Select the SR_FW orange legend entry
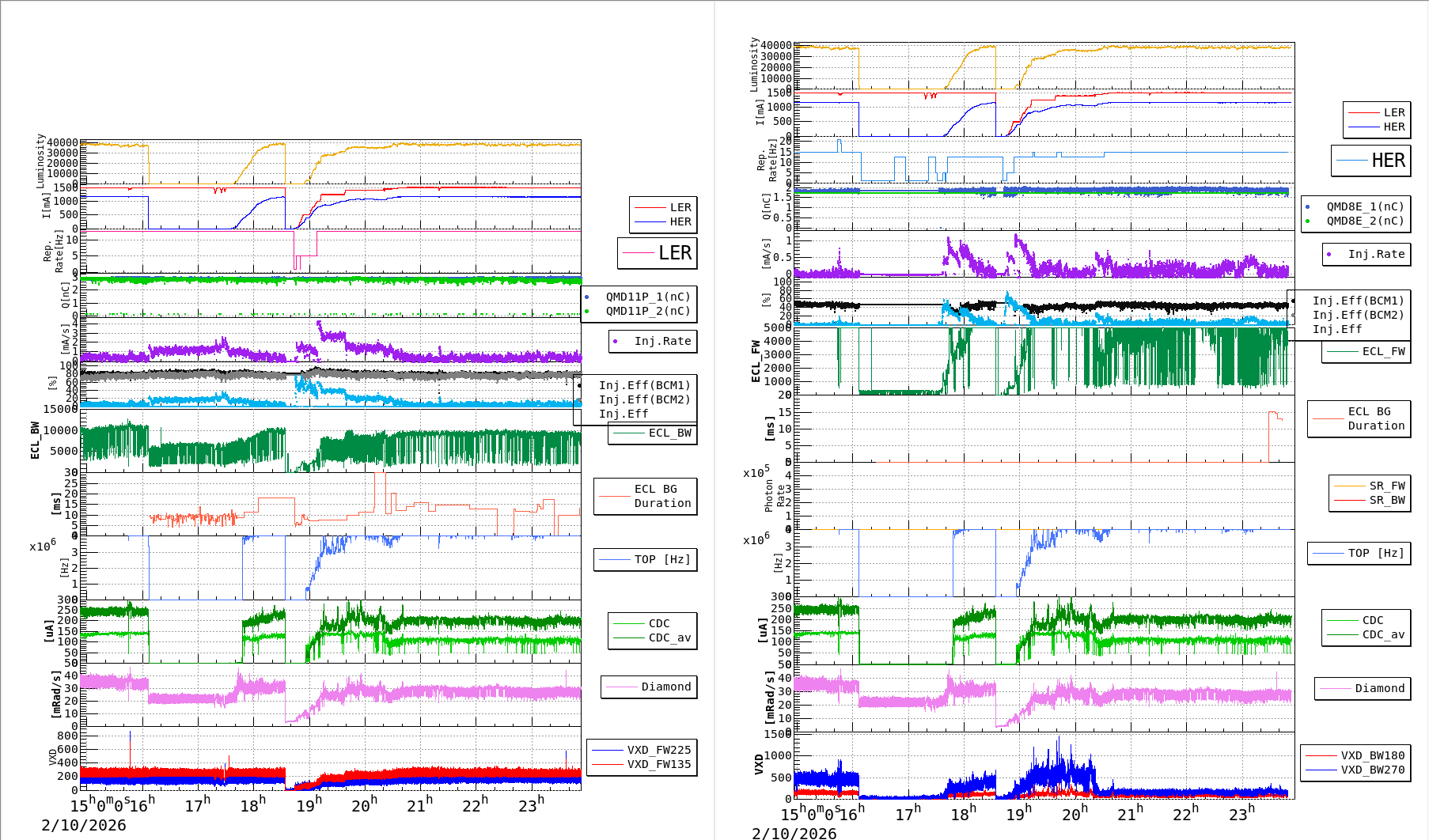 [x=1386, y=486]
